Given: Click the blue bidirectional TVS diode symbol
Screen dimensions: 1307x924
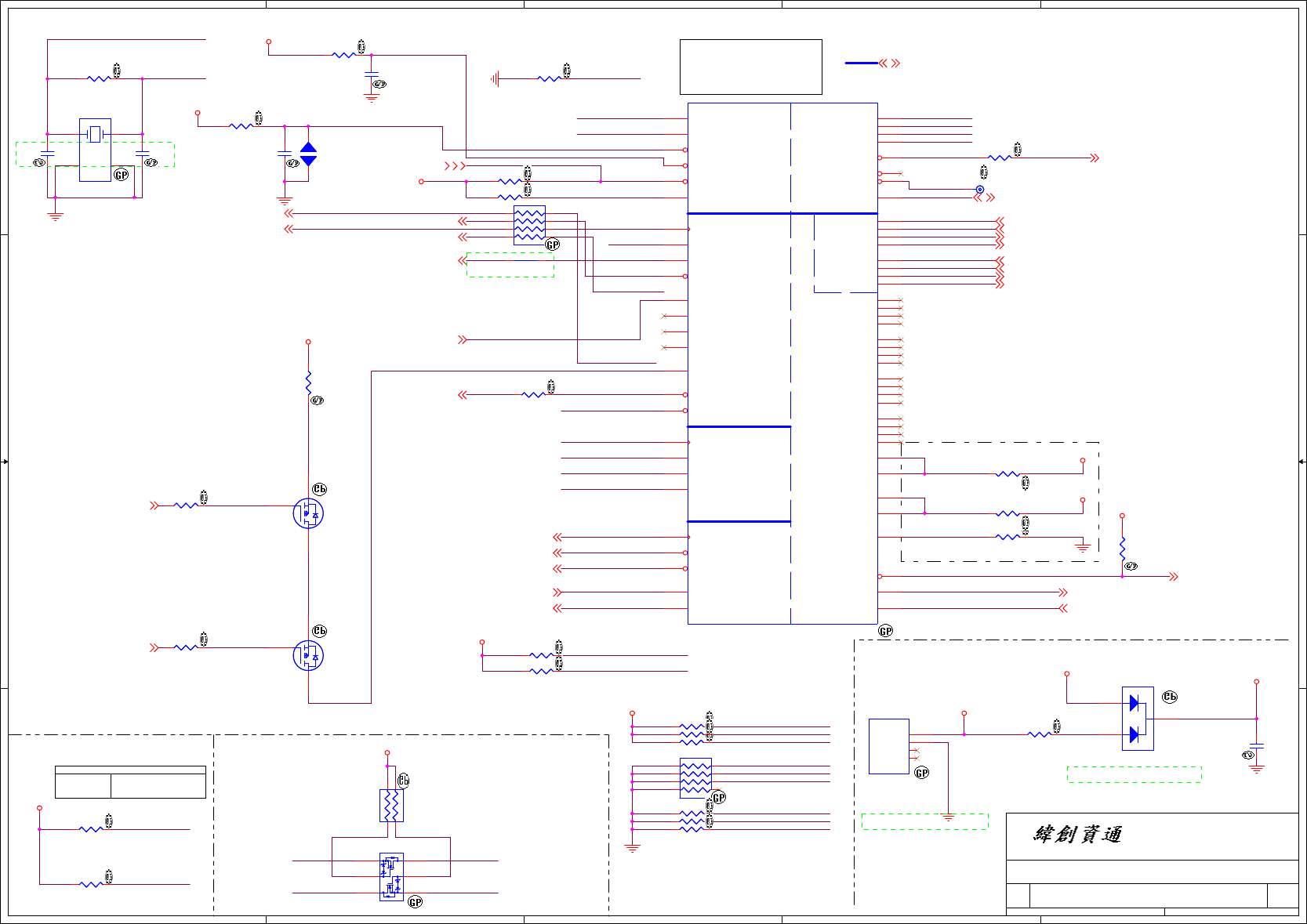Looking at the screenshot, I should tap(309, 154).
